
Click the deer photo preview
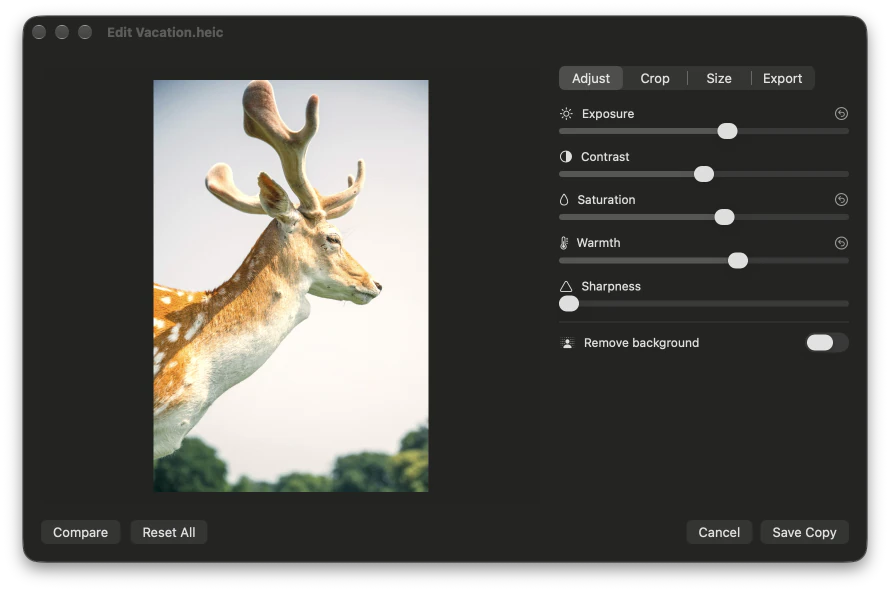(x=291, y=286)
